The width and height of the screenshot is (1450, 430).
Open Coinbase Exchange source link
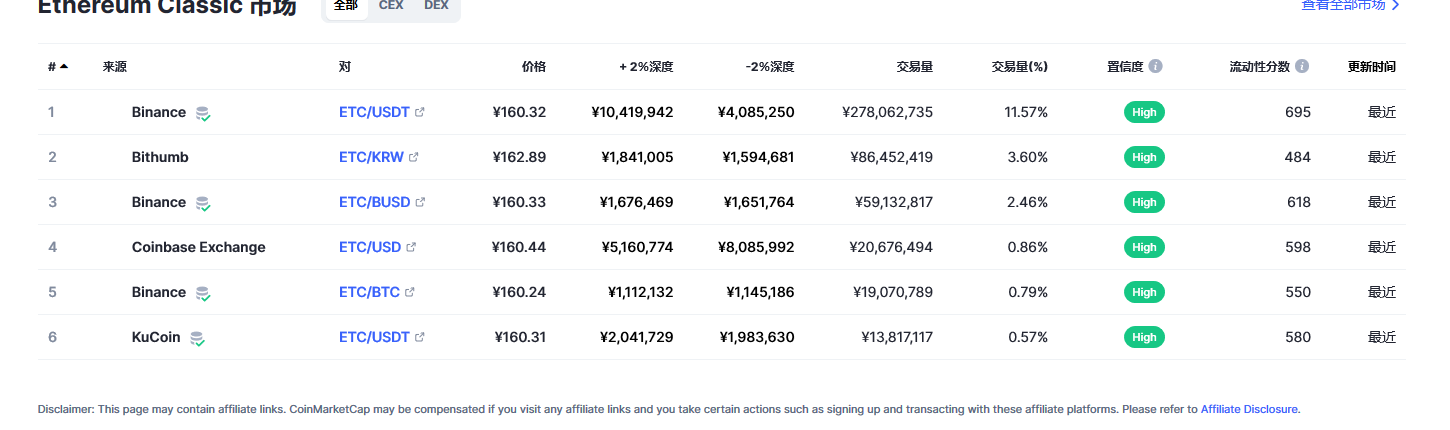[x=199, y=247]
